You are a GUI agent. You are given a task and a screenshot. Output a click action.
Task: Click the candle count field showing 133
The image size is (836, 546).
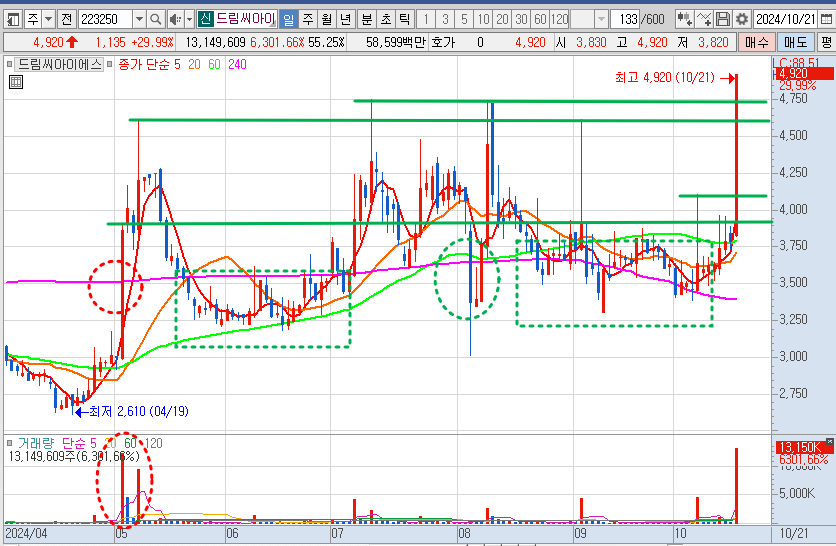coord(627,20)
